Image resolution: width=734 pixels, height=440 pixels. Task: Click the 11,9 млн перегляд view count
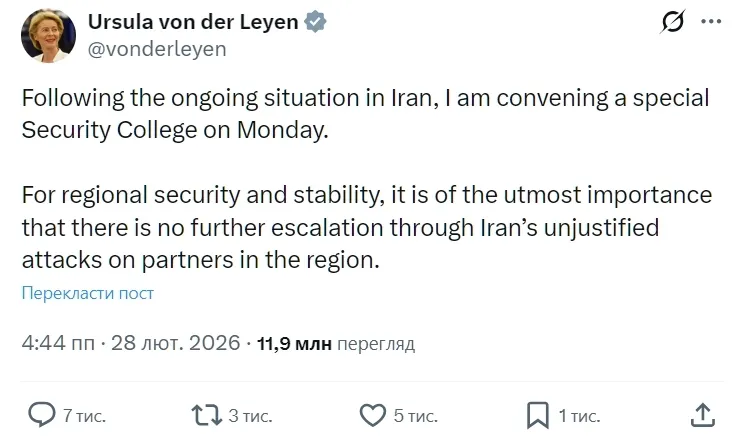(x=335, y=343)
